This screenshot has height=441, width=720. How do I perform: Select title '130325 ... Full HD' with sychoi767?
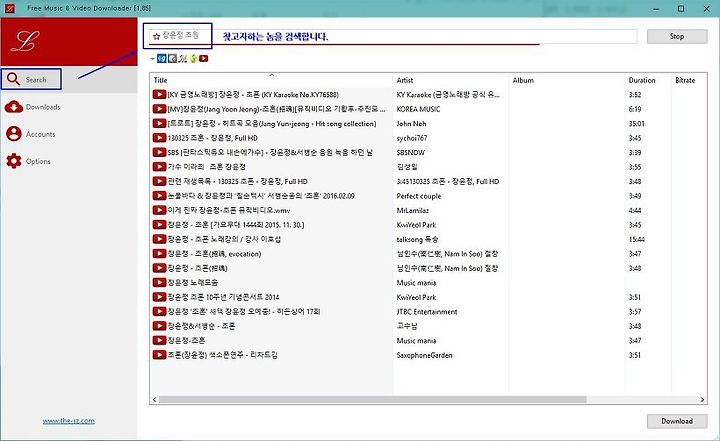(x=212, y=138)
